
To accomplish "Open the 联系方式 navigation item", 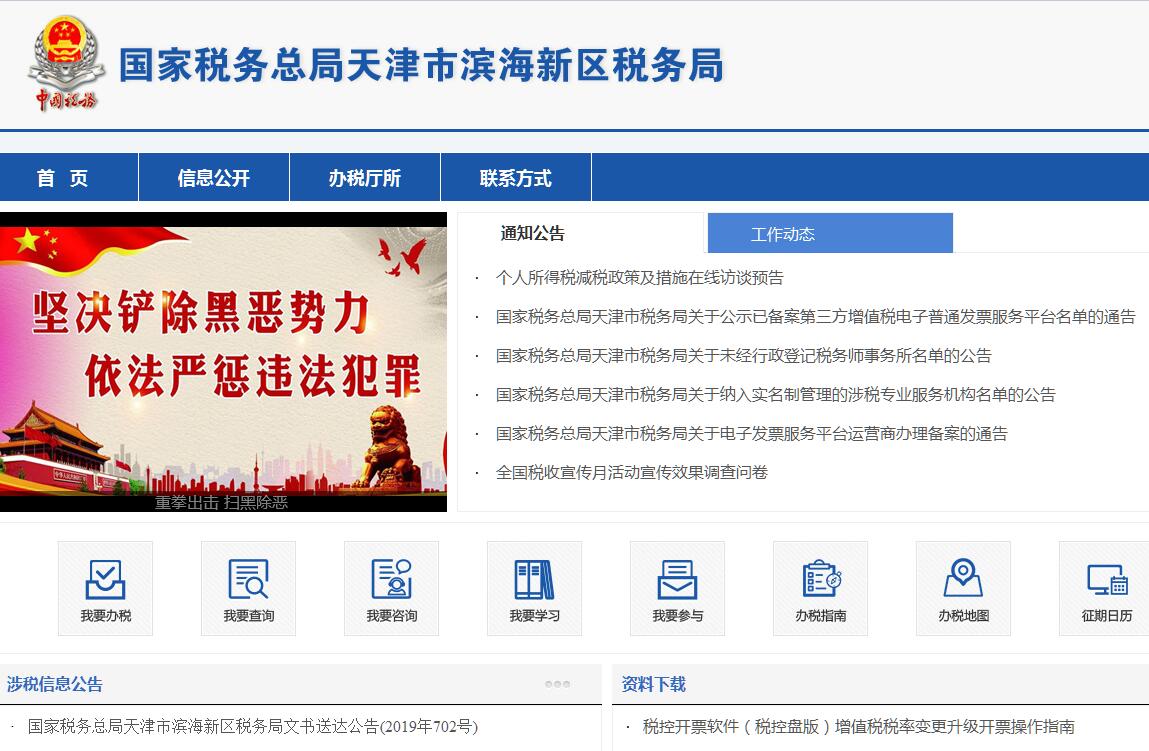I will (x=515, y=178).
